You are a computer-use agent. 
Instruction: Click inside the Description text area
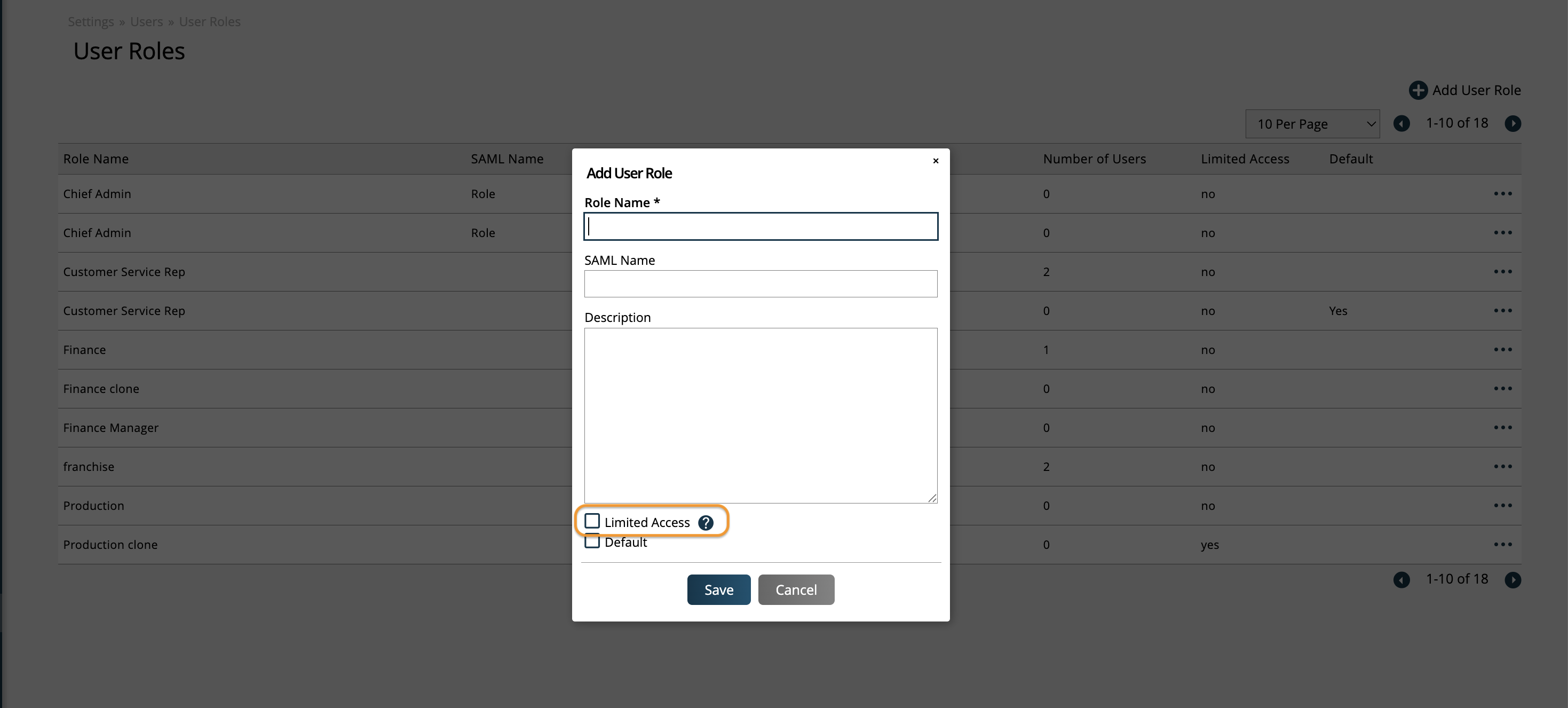tap(761, 415)
